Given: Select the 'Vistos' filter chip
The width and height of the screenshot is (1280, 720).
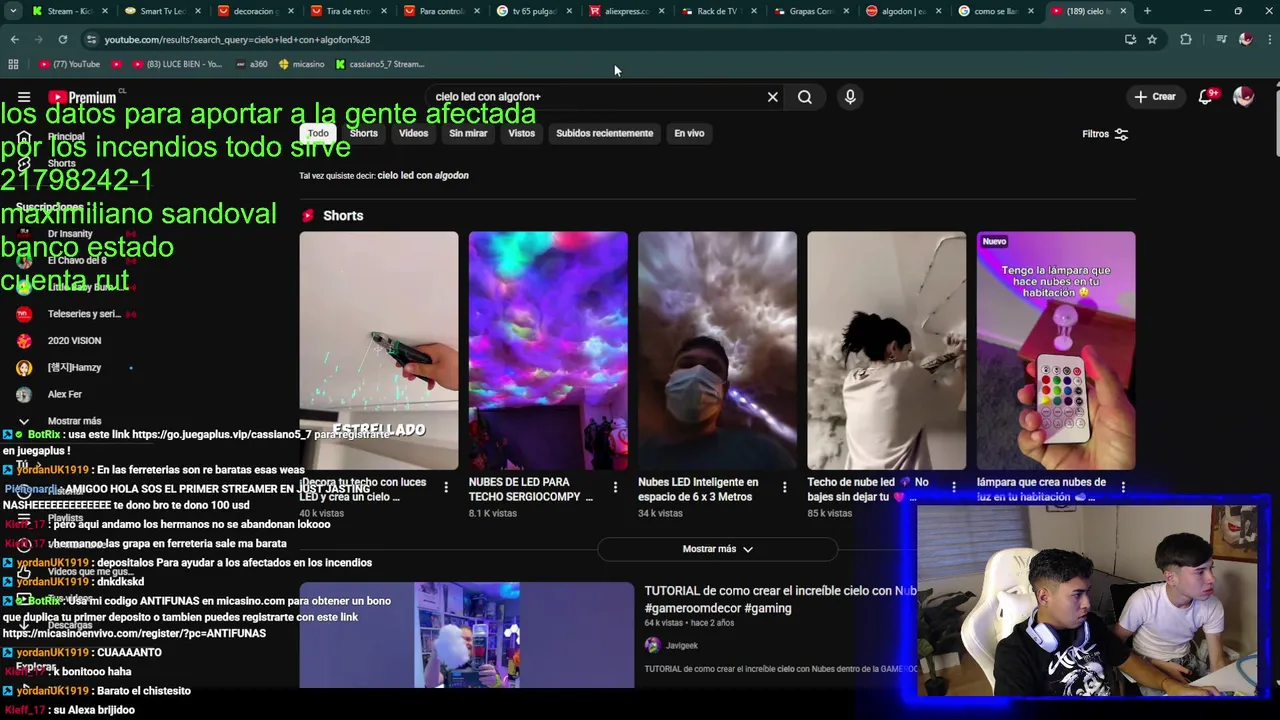Looking at the screenshot, I should click(x=521, y=133).
